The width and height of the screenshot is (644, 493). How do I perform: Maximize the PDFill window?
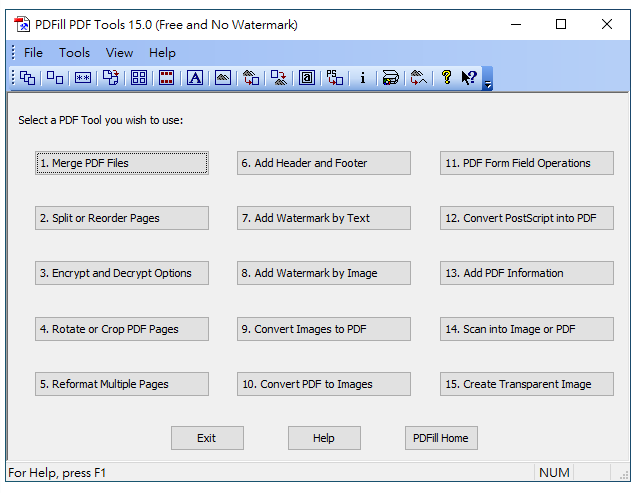coord(561,25)
